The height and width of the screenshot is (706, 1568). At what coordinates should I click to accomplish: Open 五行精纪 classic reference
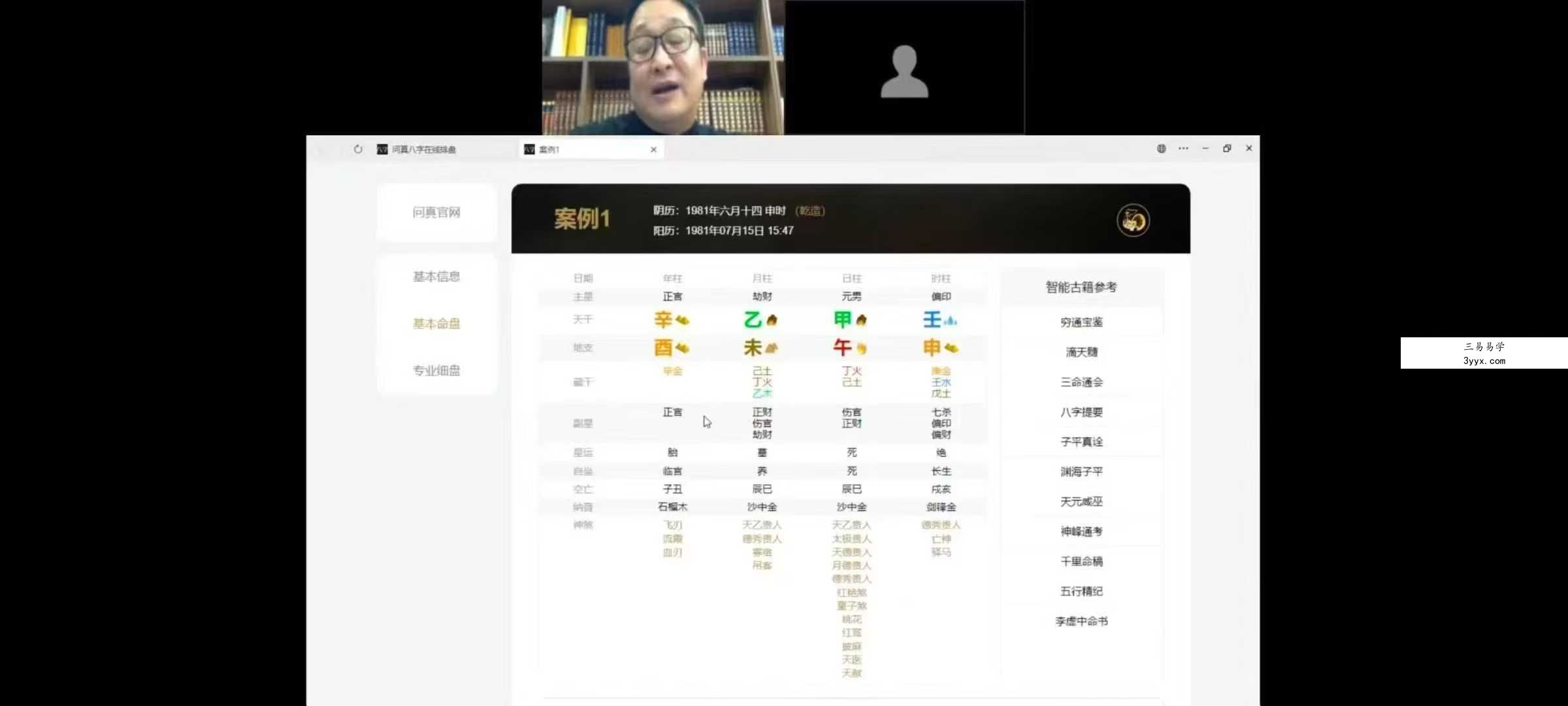point(1081,592)
